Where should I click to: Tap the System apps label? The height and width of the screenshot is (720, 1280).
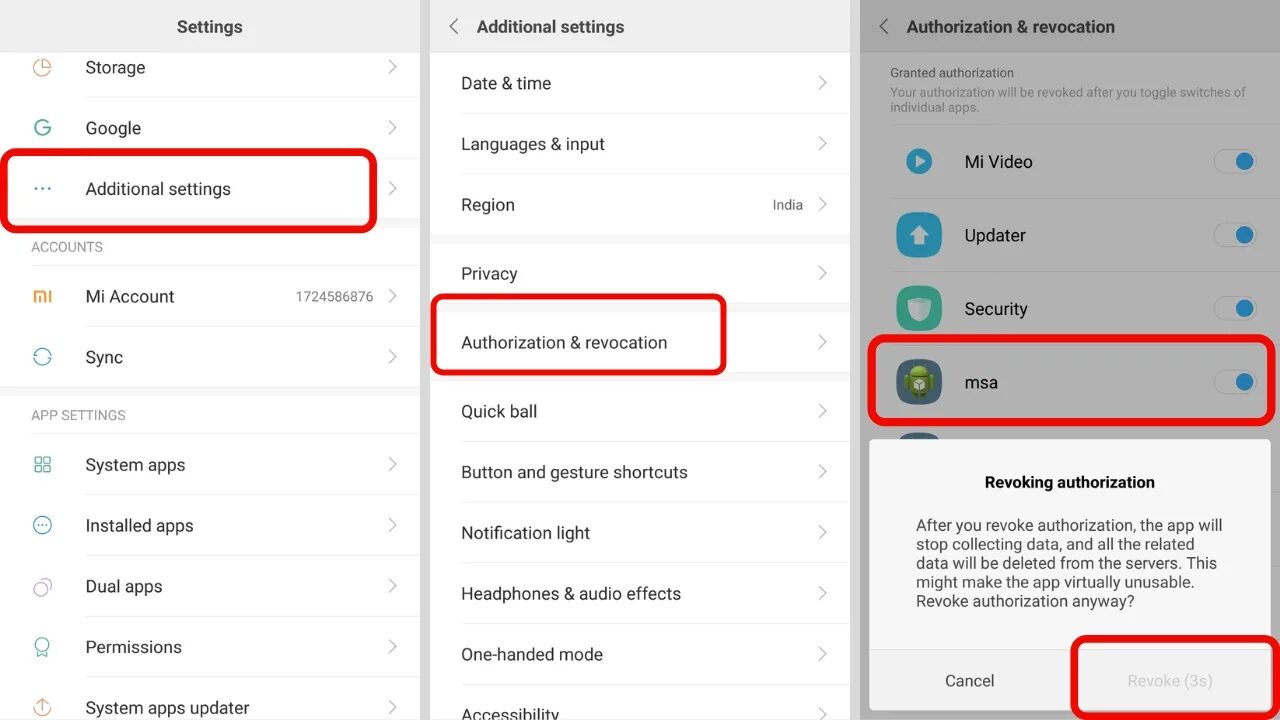tap(136, 465)
